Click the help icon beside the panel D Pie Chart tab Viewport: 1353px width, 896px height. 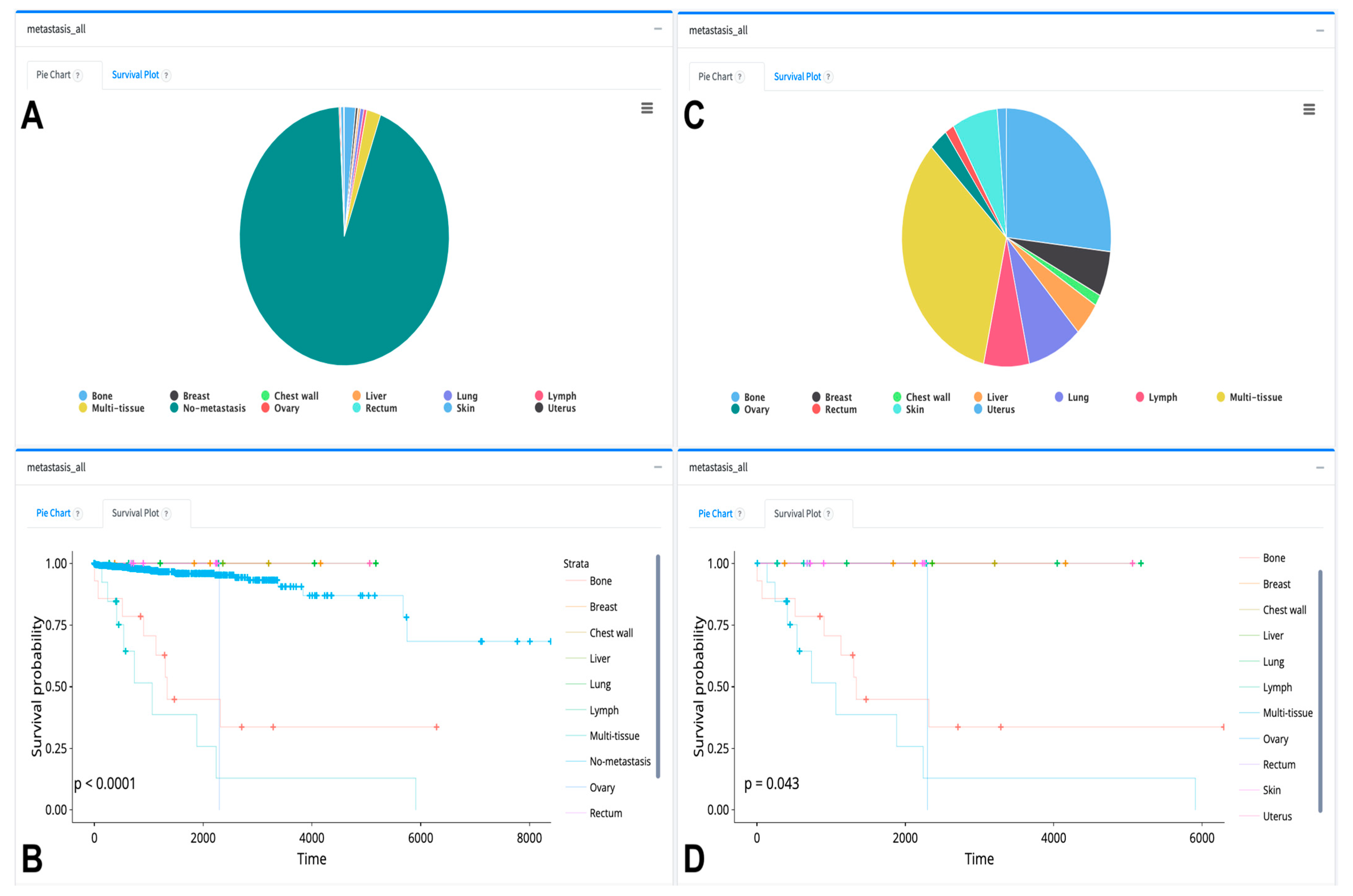pyautogui.click(x=740, y=514)
